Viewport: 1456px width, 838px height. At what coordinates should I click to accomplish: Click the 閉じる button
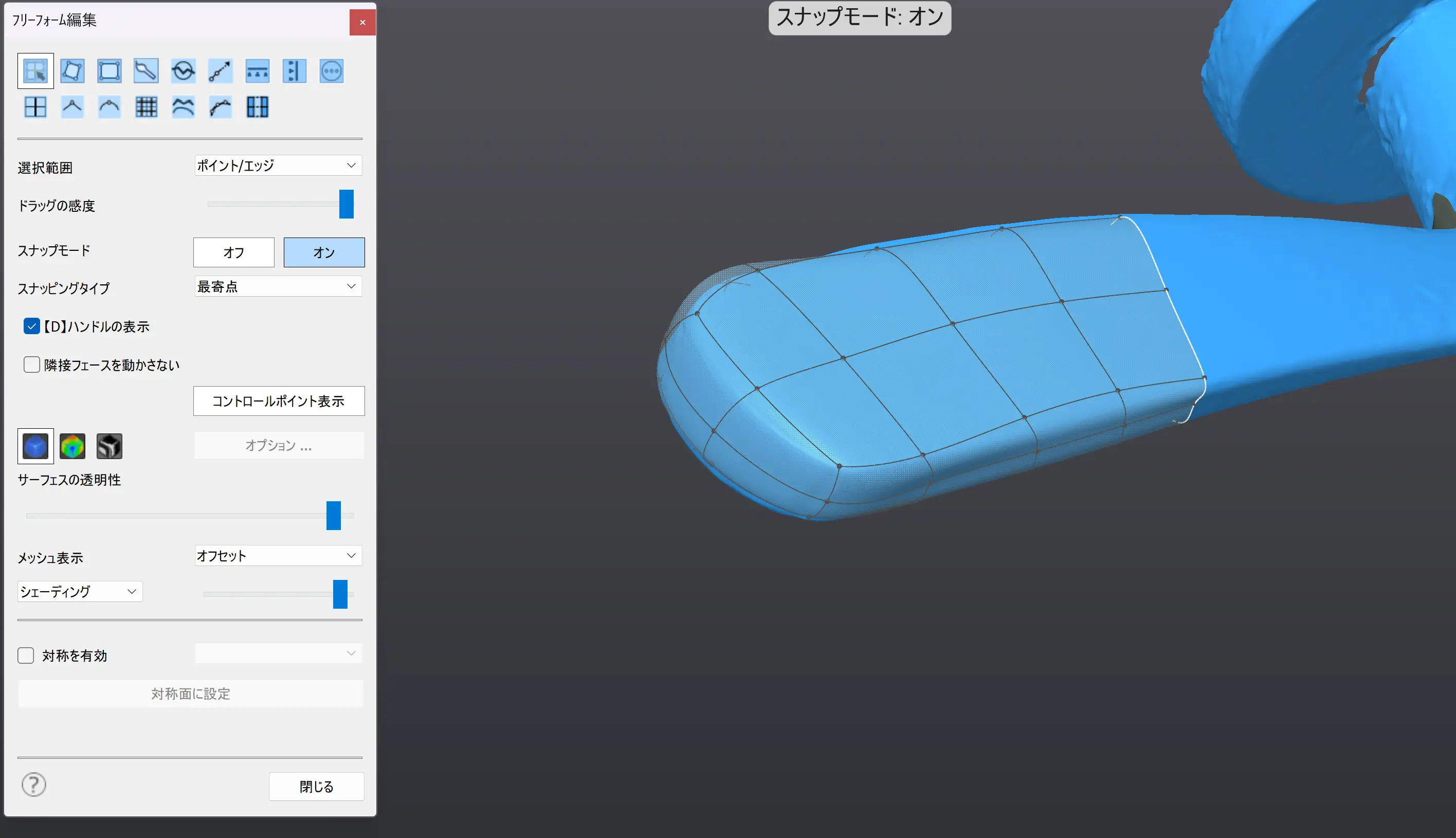point(316,786)
